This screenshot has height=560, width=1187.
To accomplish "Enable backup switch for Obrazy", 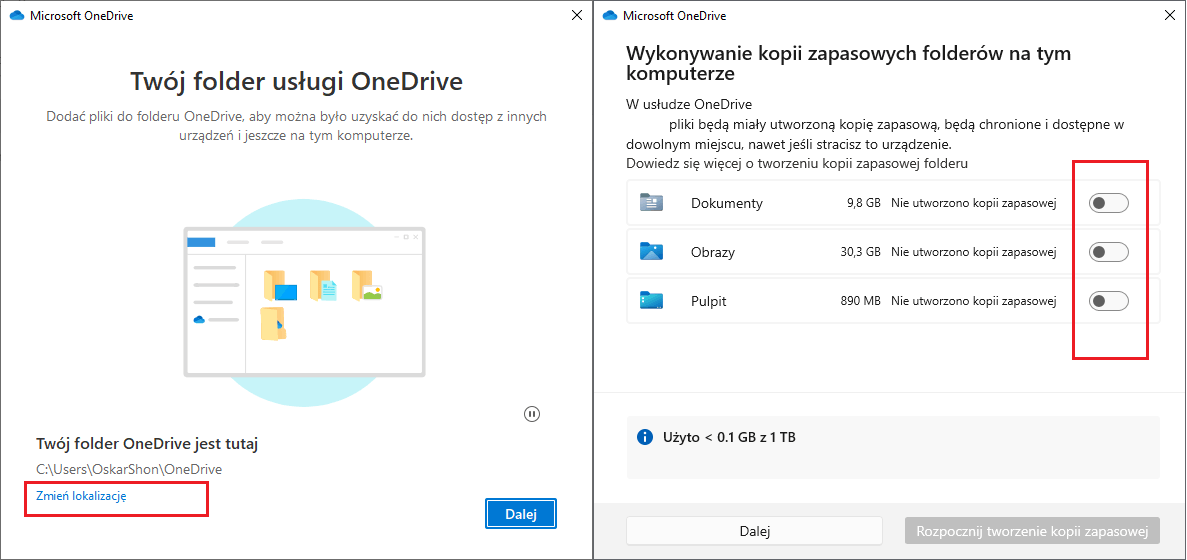I will (x=1108, y=252).
